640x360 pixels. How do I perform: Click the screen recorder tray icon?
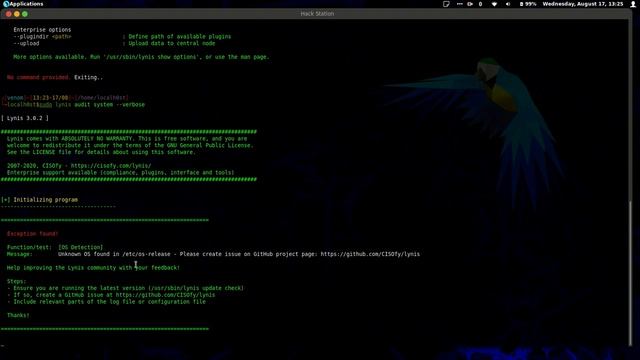click(470, 4)
